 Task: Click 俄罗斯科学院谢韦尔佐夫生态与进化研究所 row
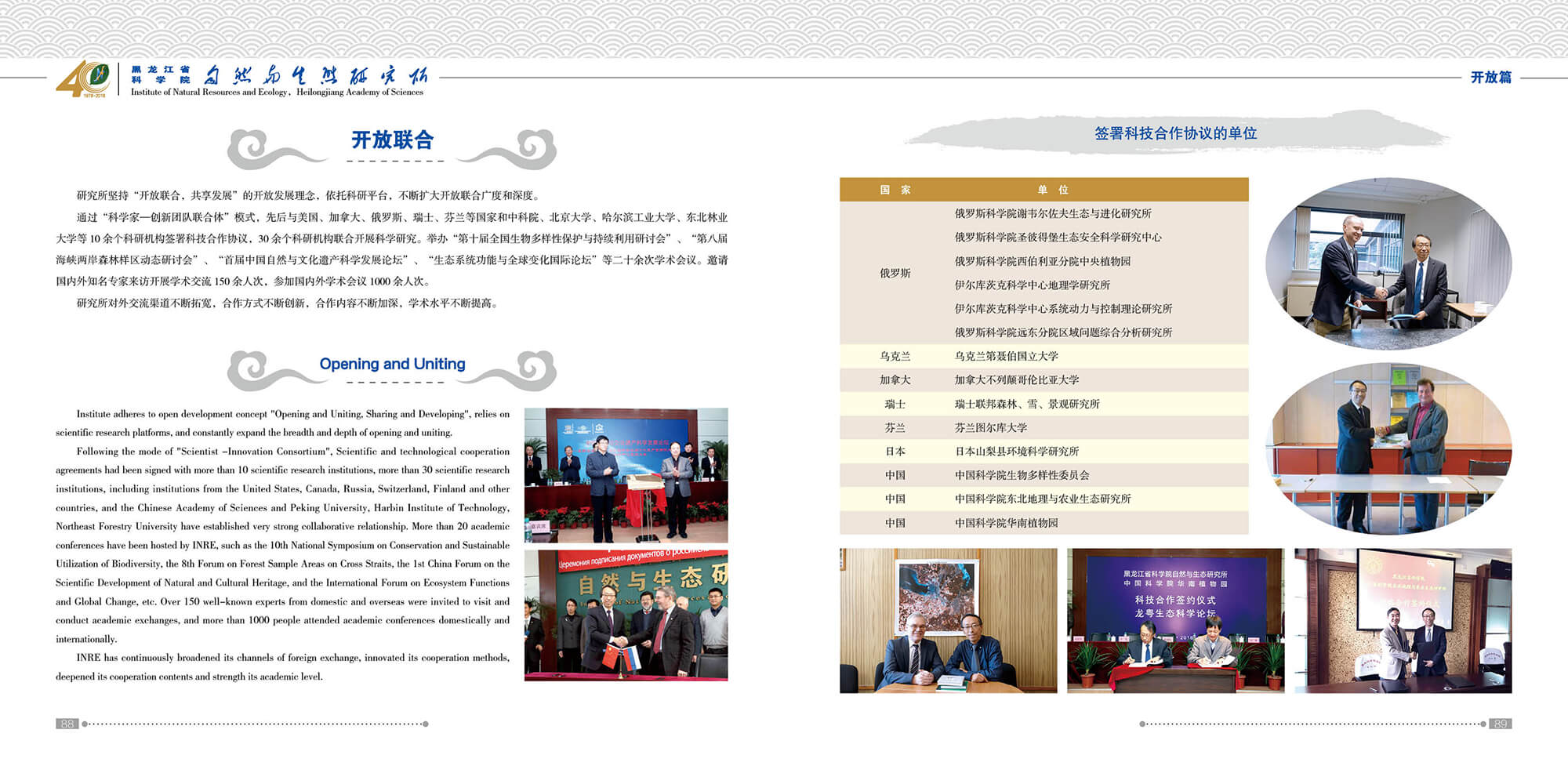pyautogui.click(x=1053, y=213)
